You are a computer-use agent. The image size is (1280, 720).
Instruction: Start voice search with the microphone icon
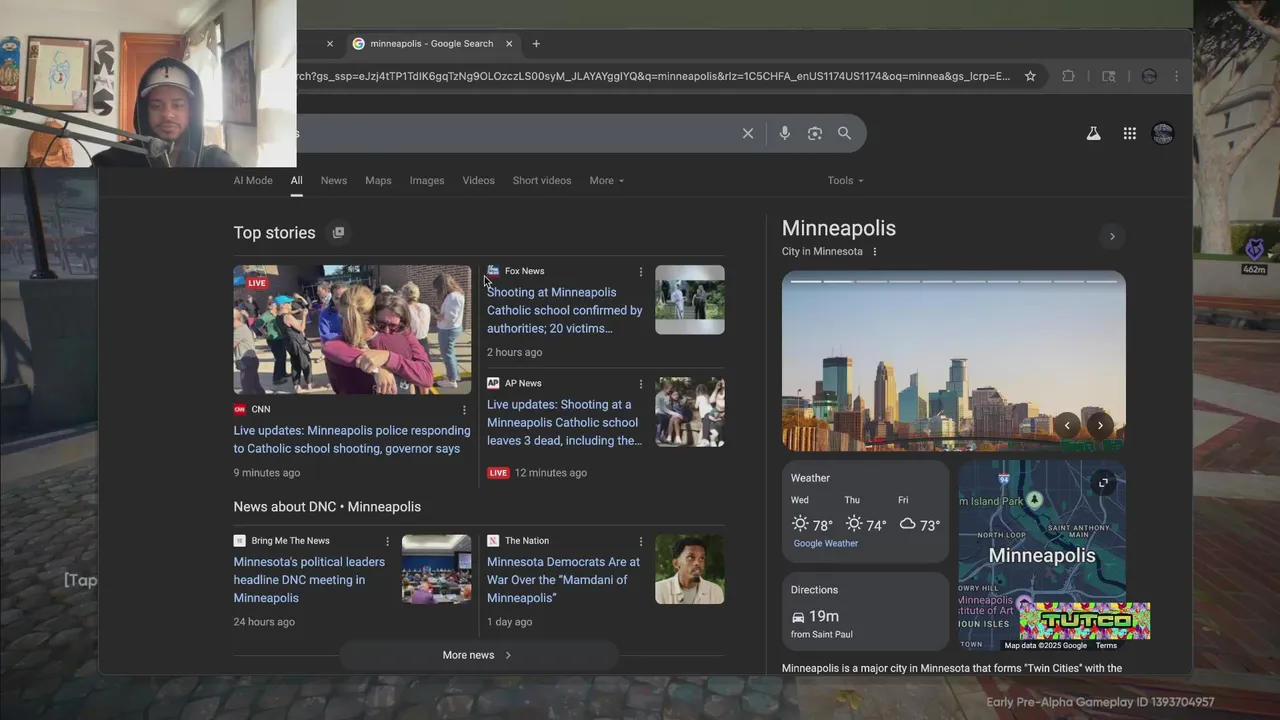tap(785, 133)
